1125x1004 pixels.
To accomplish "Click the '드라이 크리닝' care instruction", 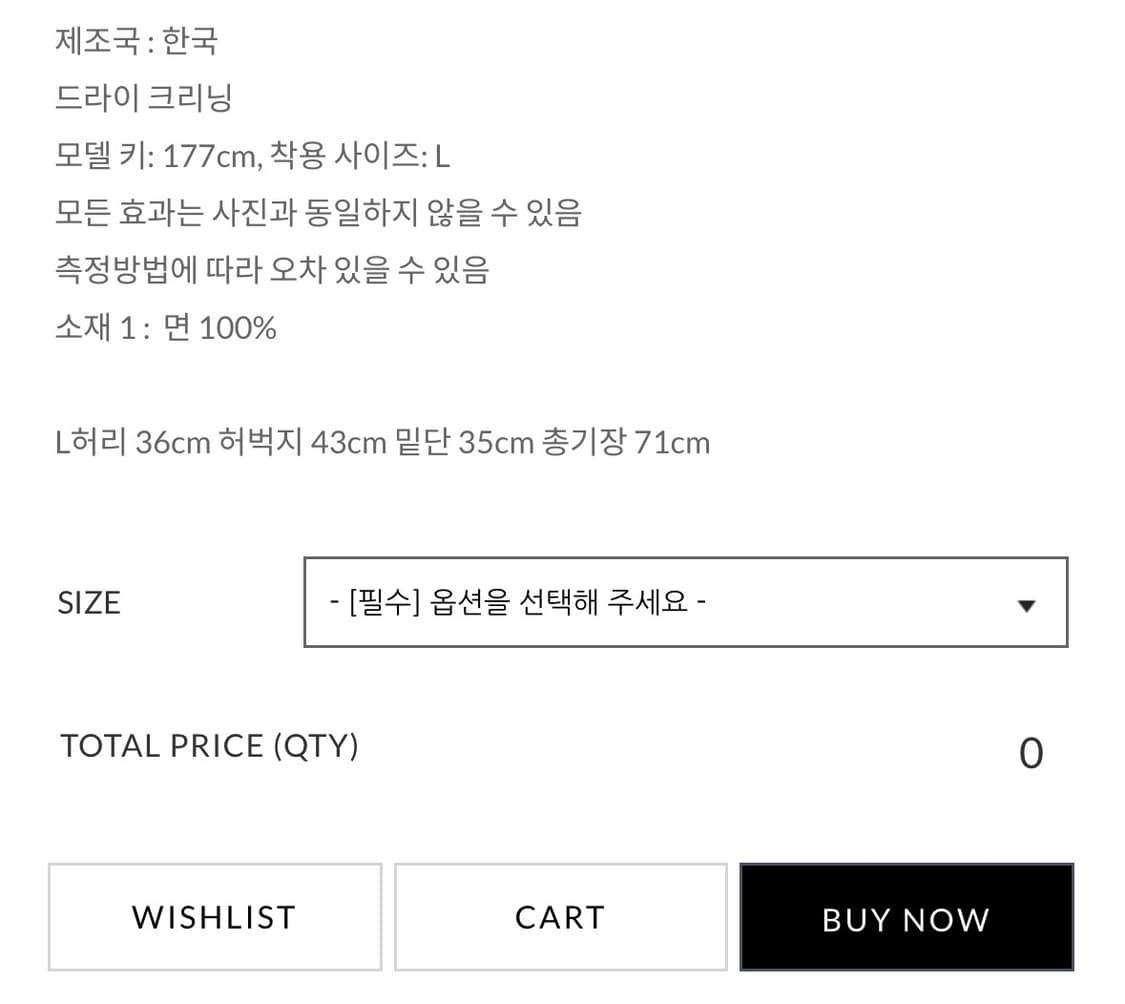I will [144, 98].
